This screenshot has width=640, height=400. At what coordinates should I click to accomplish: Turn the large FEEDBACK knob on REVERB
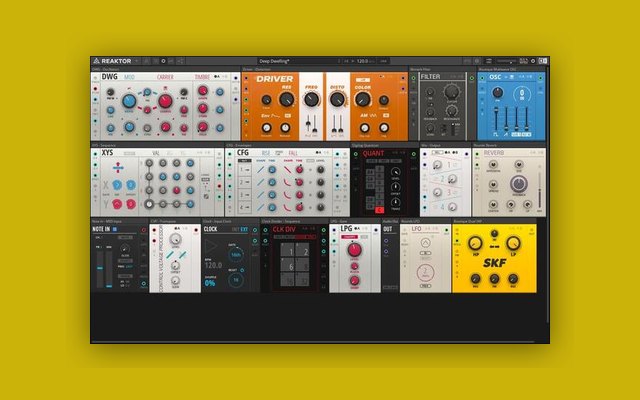tap(518, 184)
